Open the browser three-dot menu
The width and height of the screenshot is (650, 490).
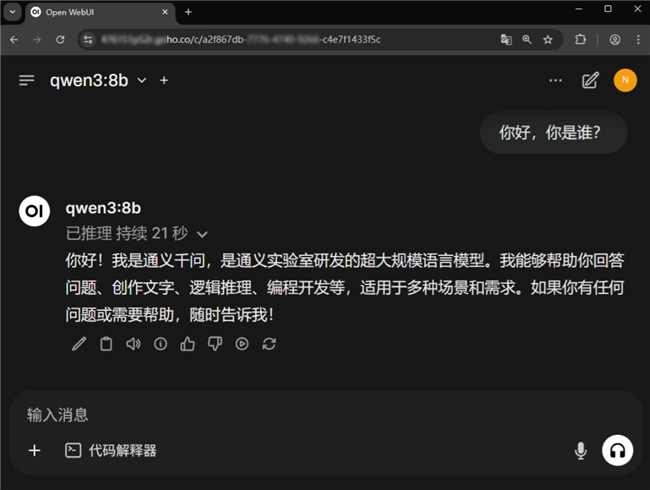(638, 40)
